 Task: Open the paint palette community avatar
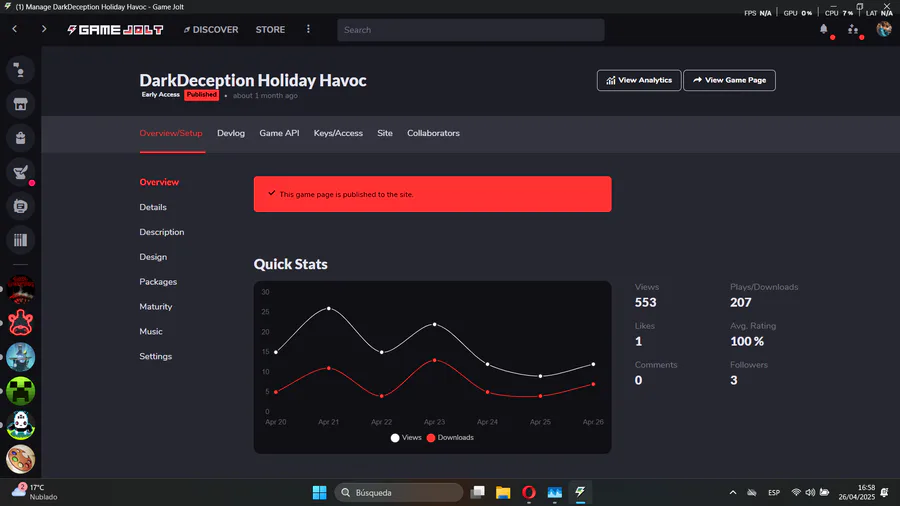click(21, 459)
